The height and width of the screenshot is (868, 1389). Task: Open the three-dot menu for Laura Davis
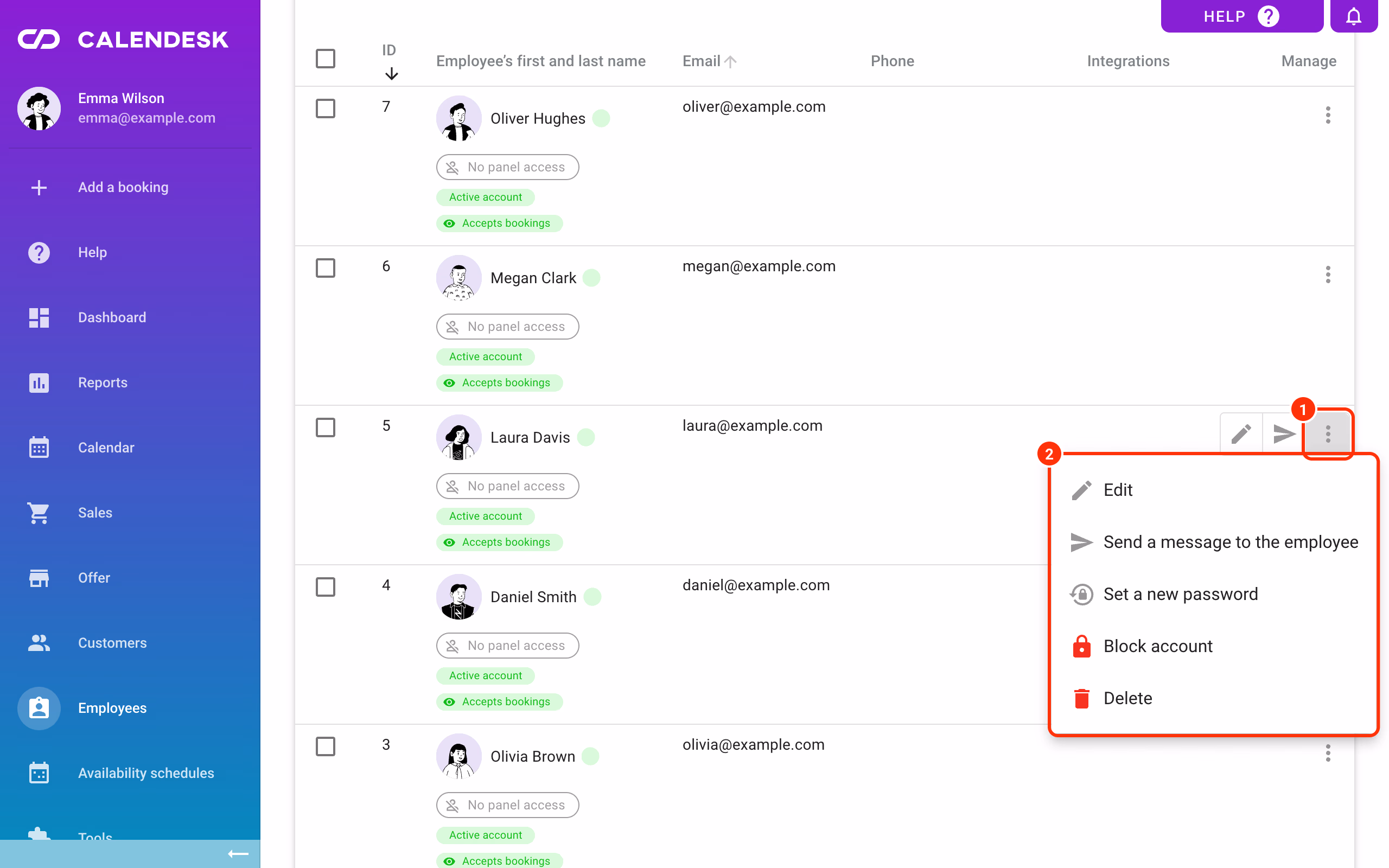pos(1328,433)
